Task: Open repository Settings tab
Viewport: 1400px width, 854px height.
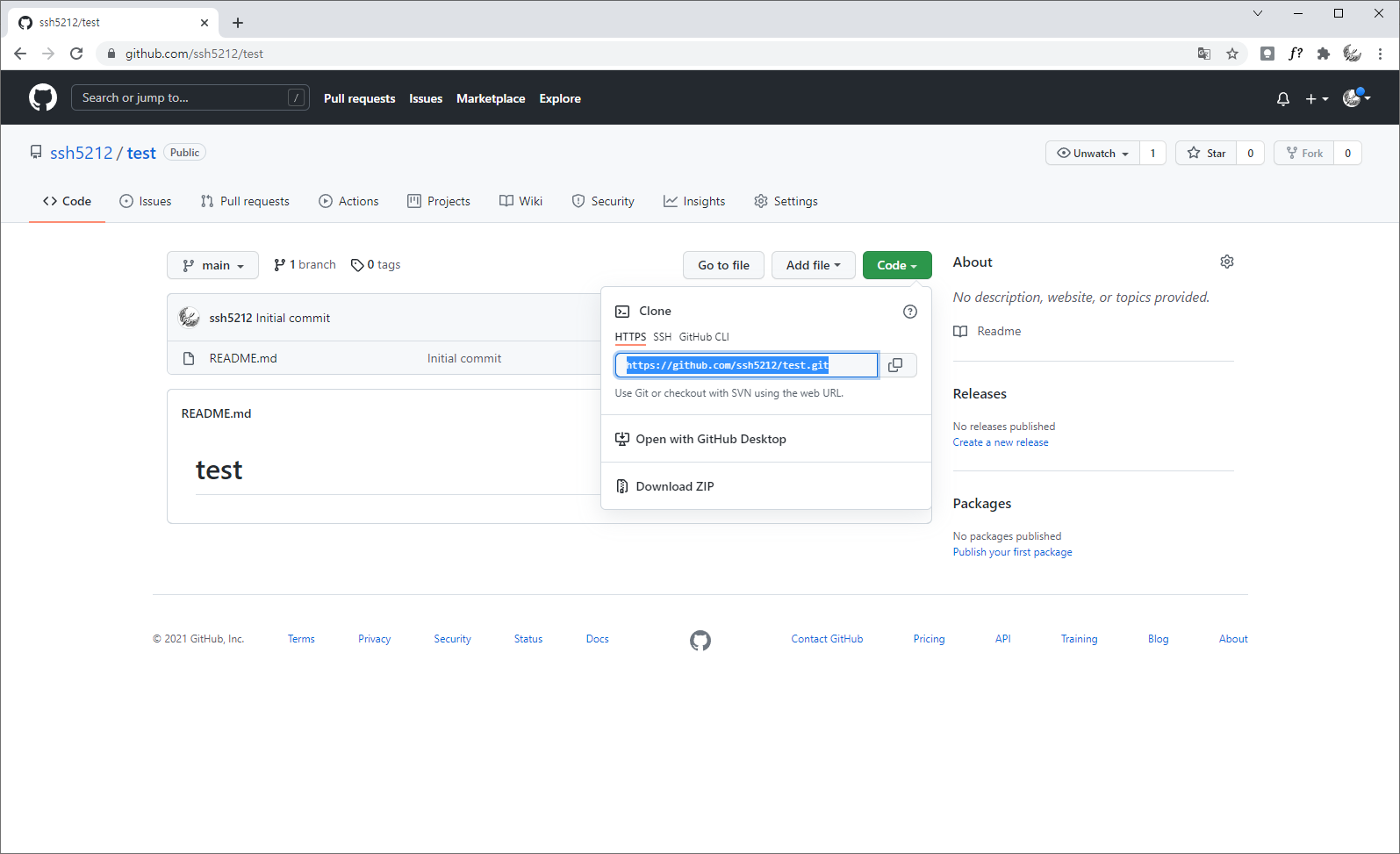Action: click(x=786, y=201)
